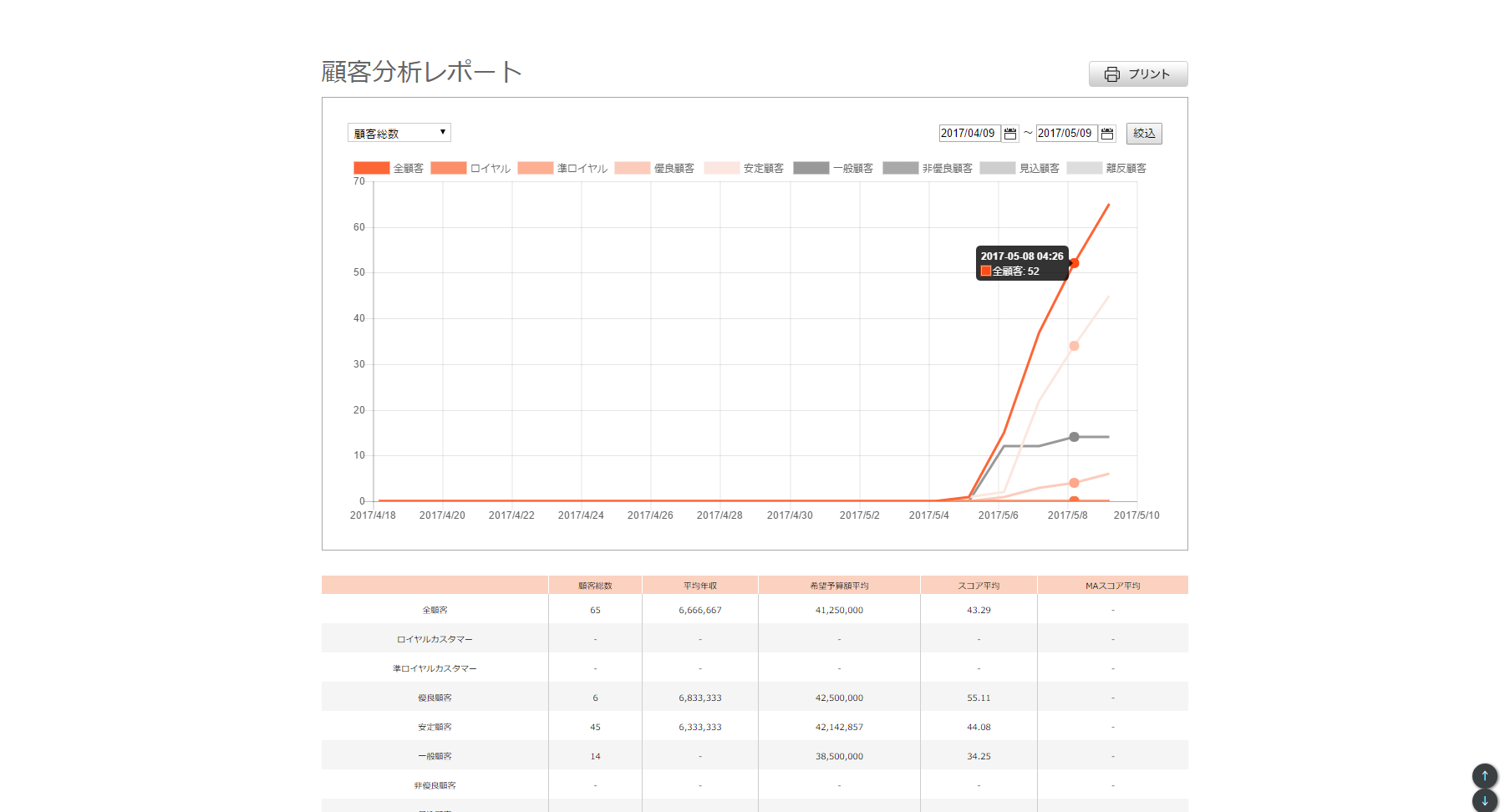1510x812 pixels.
Task: Click the 平均年収 column header
Action: (700, 586)
